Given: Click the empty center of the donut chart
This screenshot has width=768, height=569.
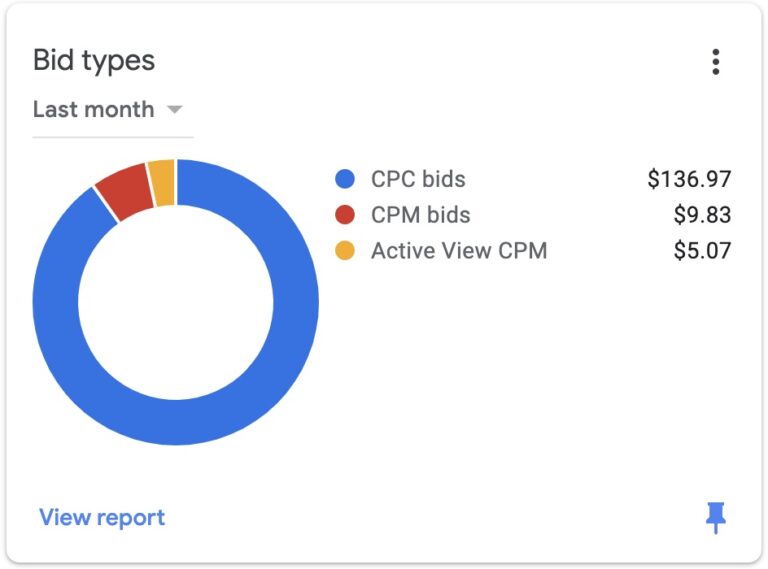Looking at the screenshot, I should click(176, 302).
